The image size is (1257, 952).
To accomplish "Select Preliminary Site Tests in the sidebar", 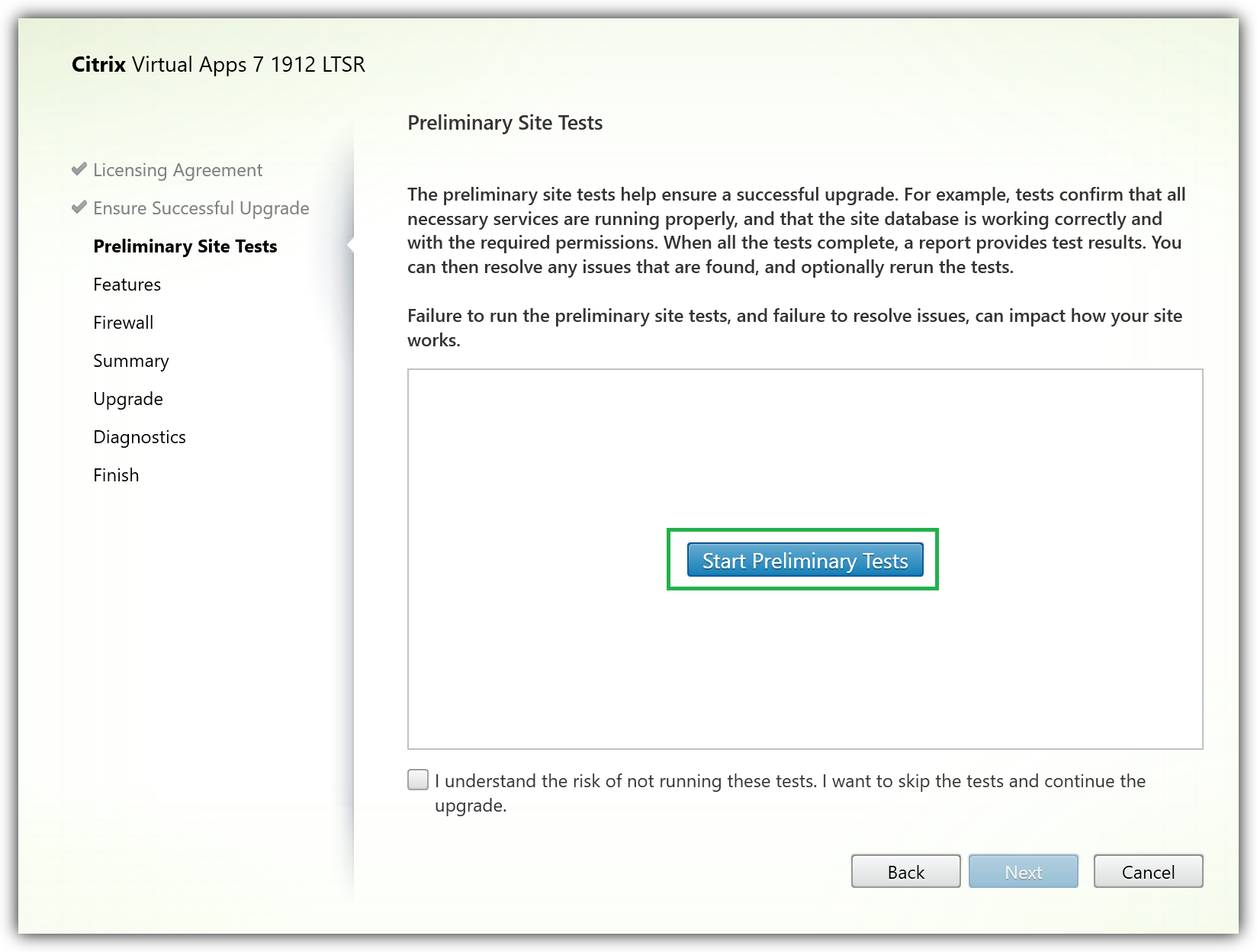I will 185,246.
